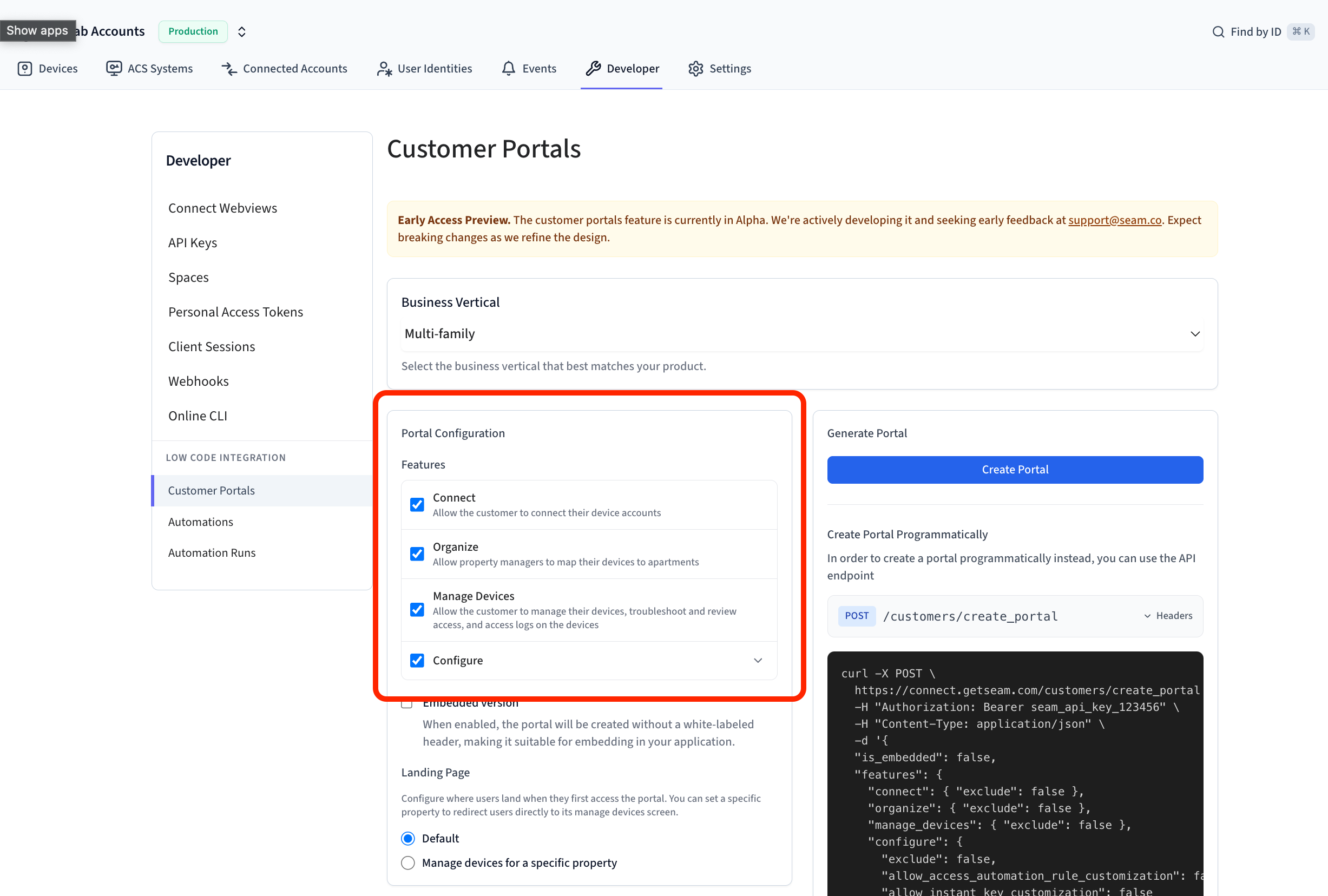Viewport: 1328px width, 896px height.
Task: Uncheck the Organize feature checkbox
Action: pos(417,554)
